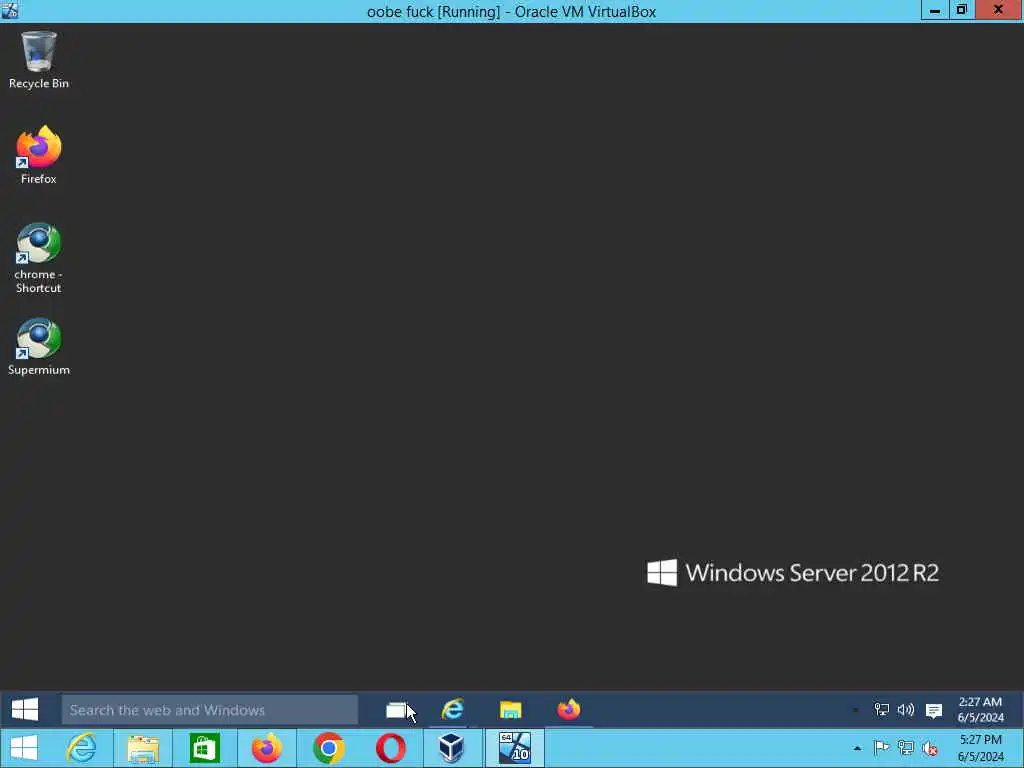
Task: Show host clock 5:27 PM calendar
Action: tap(980, 748)
